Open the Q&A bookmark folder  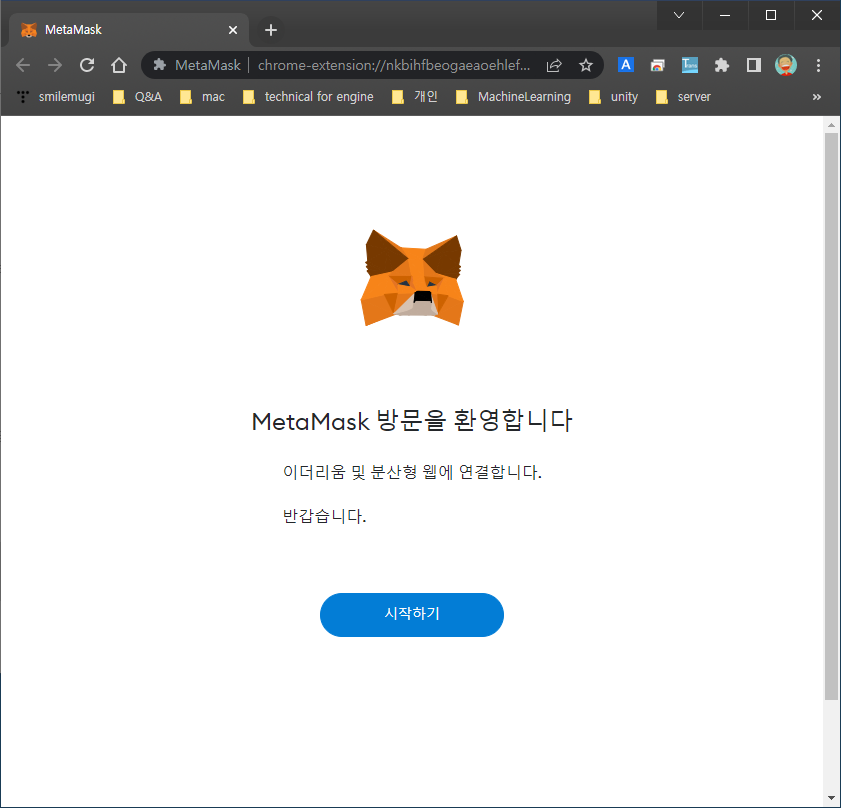point(137,97)
